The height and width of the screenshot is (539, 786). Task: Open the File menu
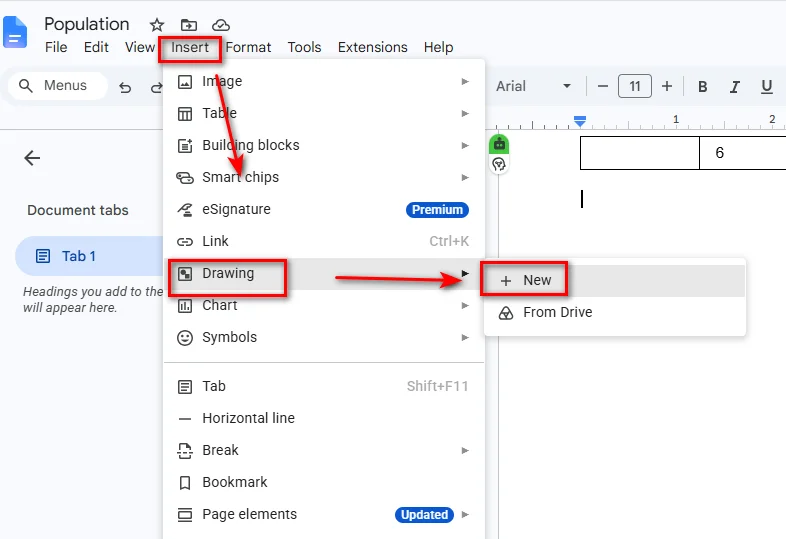56,47
